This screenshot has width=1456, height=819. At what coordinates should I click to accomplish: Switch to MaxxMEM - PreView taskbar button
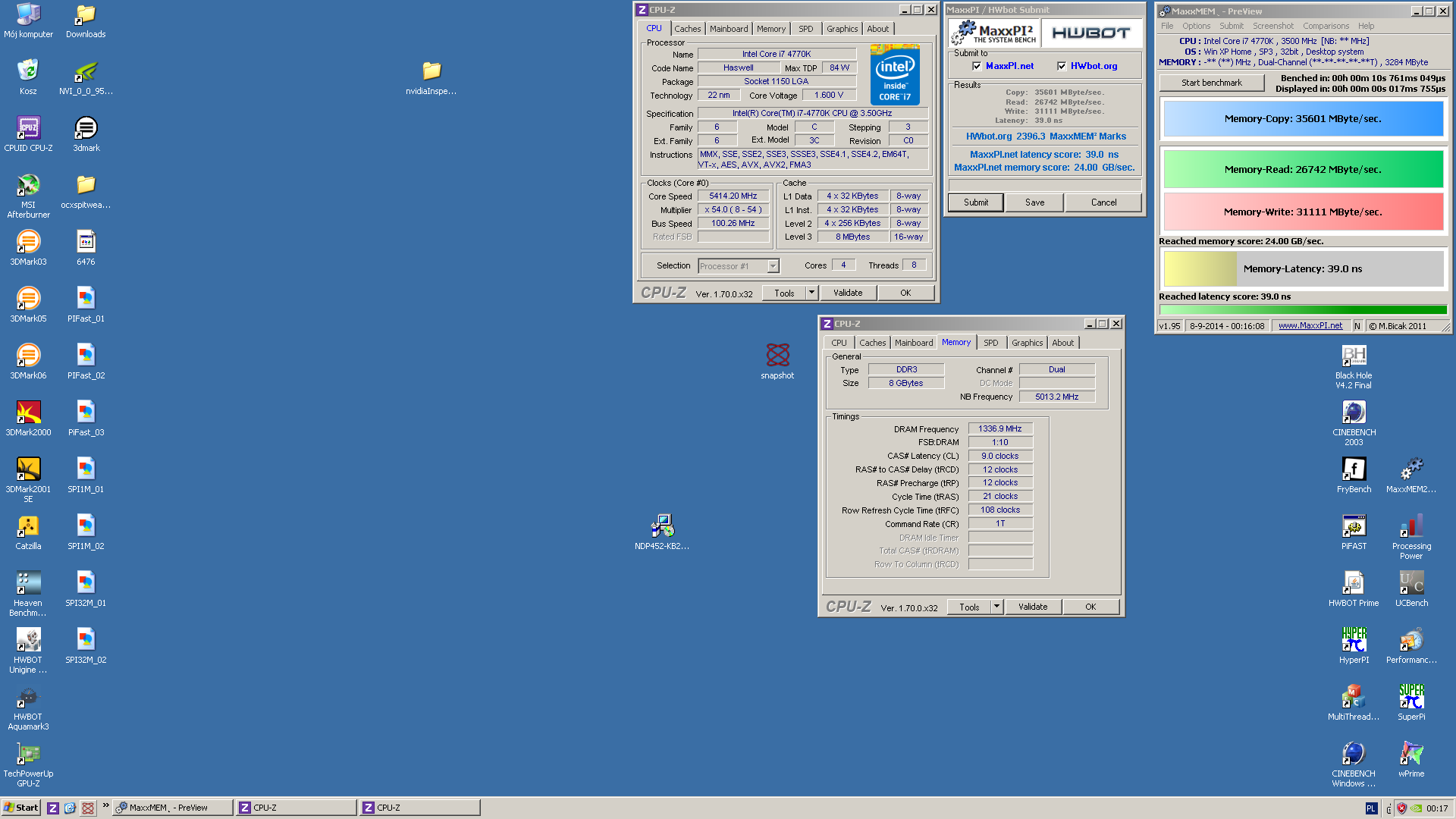[173, 808]
